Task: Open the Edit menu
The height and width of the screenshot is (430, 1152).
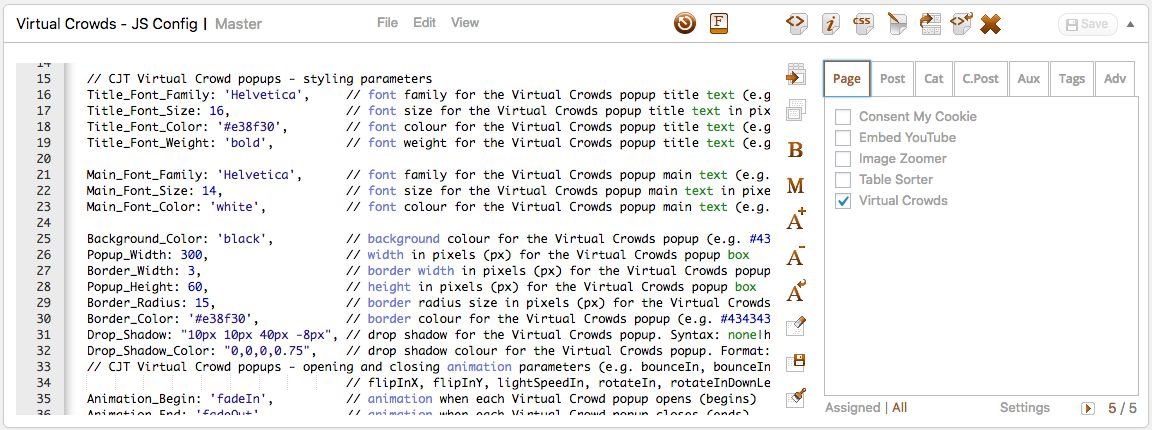Action: 424,23
